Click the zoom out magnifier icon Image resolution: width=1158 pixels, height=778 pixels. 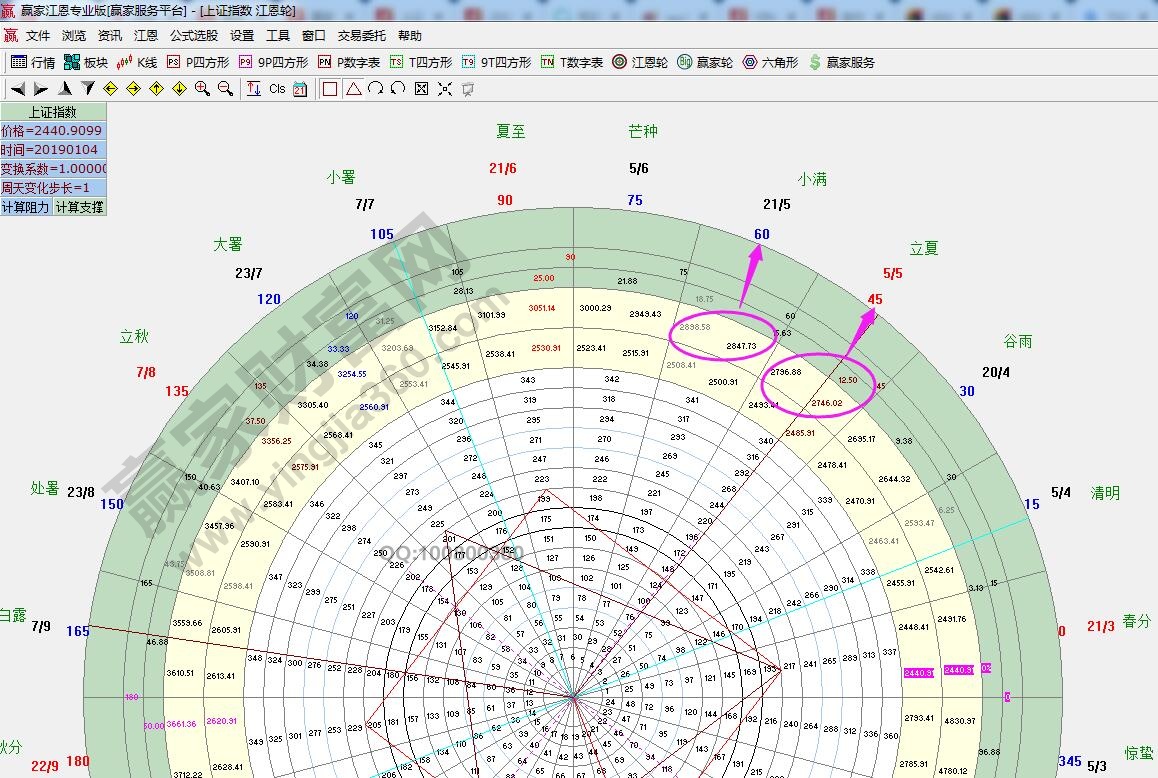point(225,89)
